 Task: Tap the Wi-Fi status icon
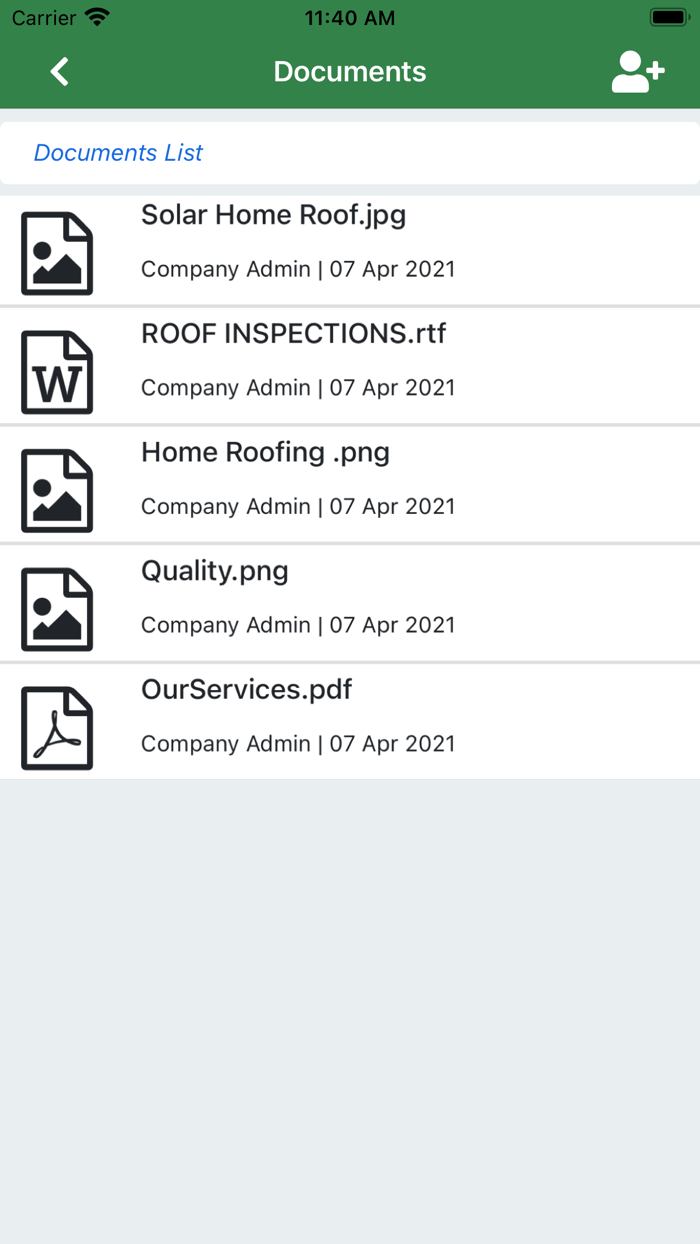click(x=97, y=18)
